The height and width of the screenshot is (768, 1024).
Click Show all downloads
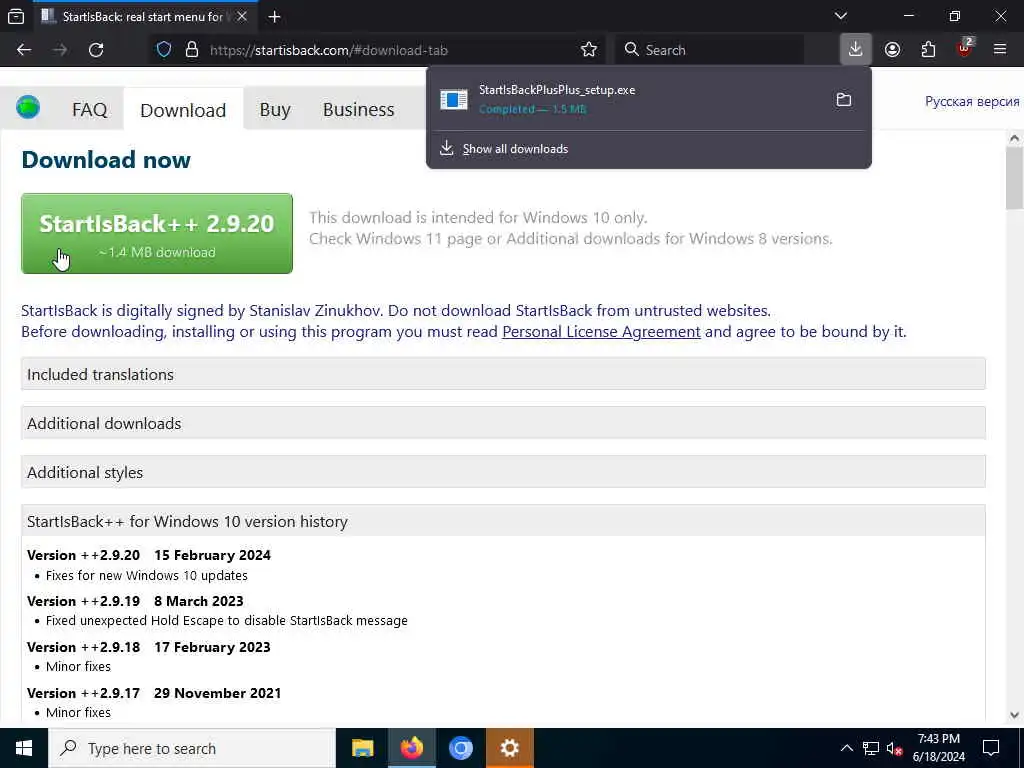coord(515,149)
